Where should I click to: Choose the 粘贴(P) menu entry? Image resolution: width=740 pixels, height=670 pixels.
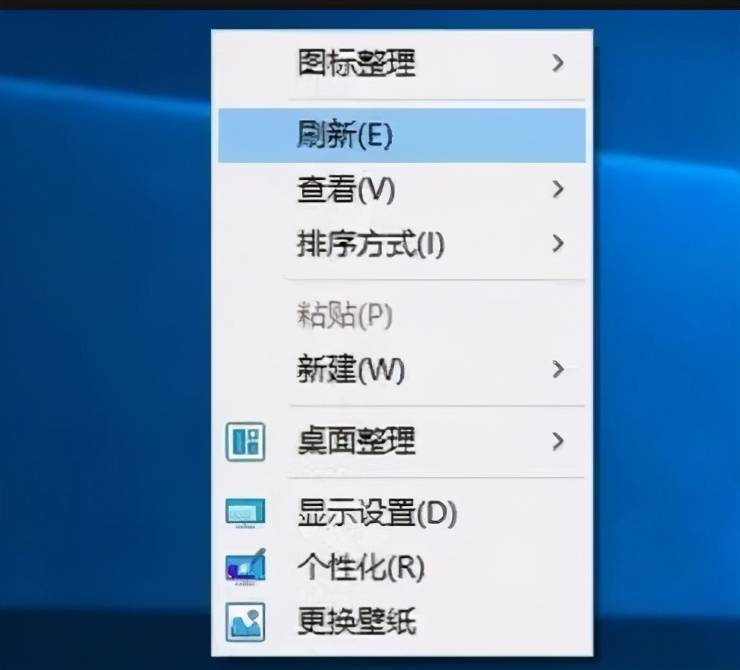click(x=402, y=316)
